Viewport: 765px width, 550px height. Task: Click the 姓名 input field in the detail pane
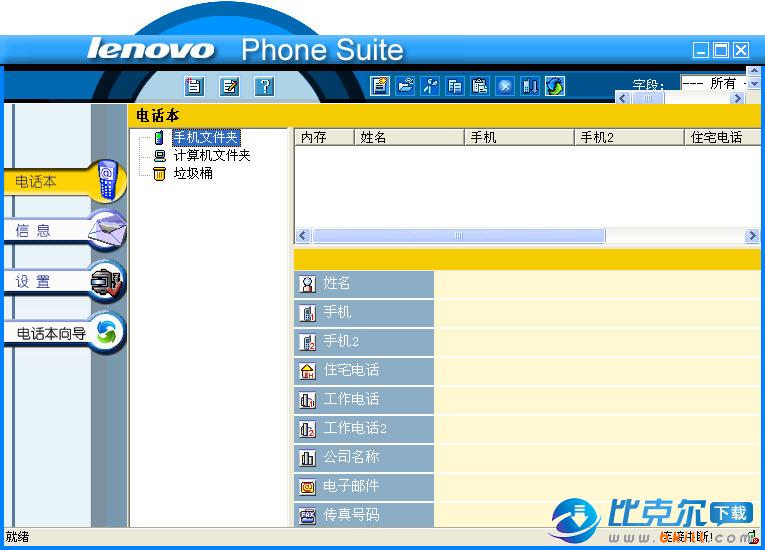(597, 284)
